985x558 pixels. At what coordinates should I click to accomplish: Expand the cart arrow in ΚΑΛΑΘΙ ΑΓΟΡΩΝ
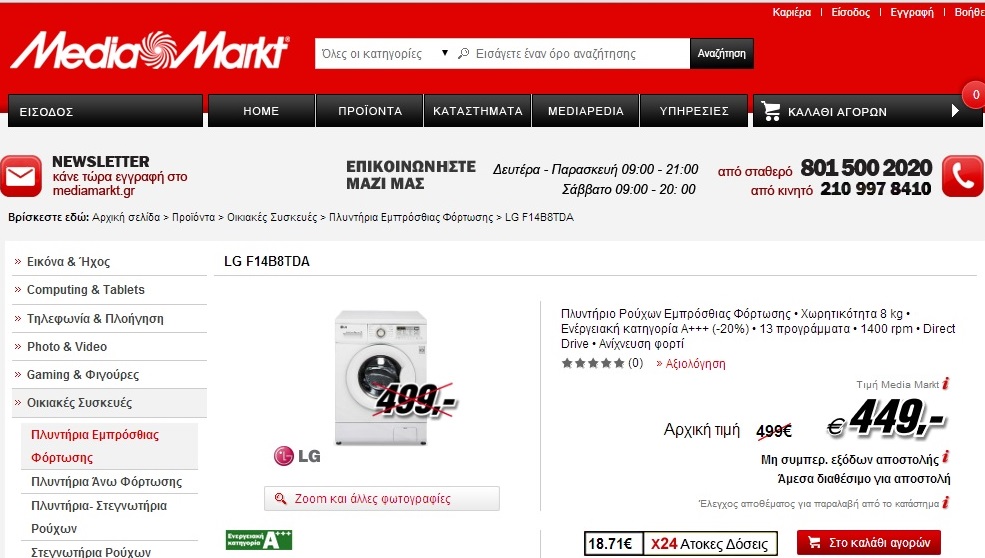coord(955,111)
